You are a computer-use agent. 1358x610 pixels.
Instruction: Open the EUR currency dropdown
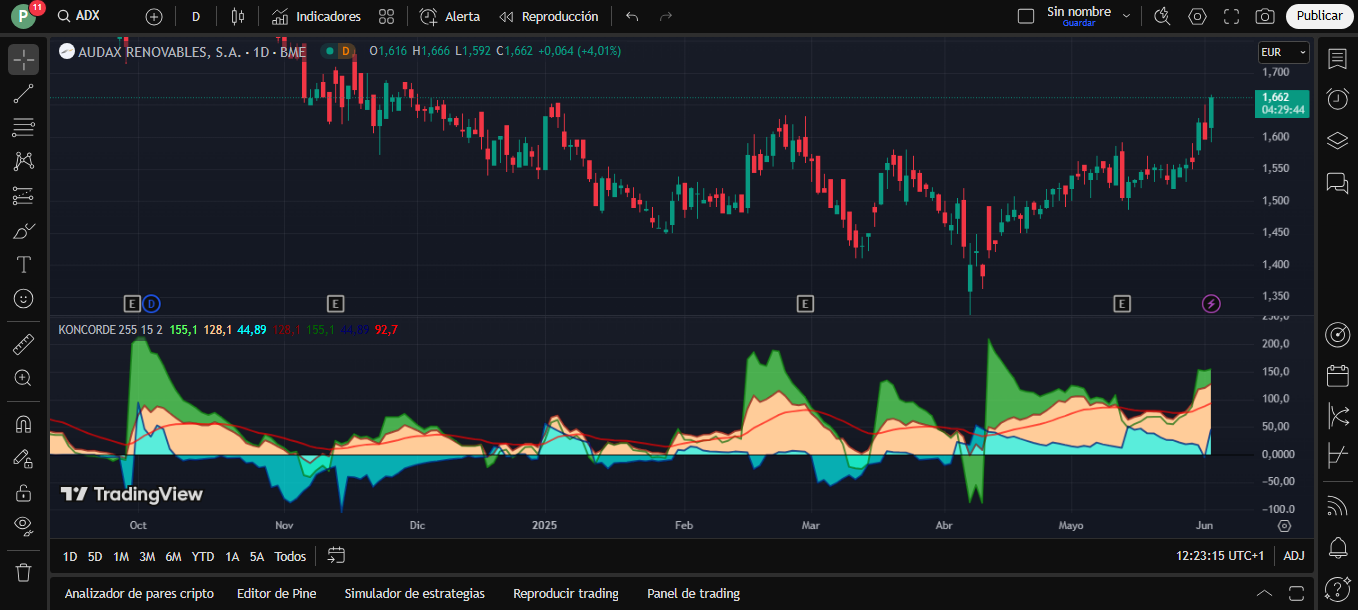[x=1283, y=52]
